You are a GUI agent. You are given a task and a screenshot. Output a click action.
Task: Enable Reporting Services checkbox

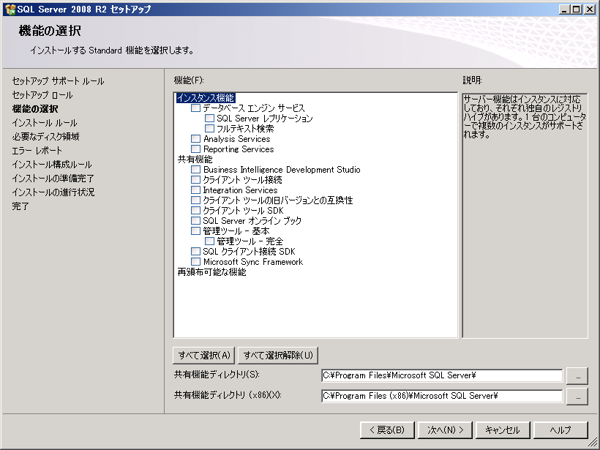[x=196, y=149]
